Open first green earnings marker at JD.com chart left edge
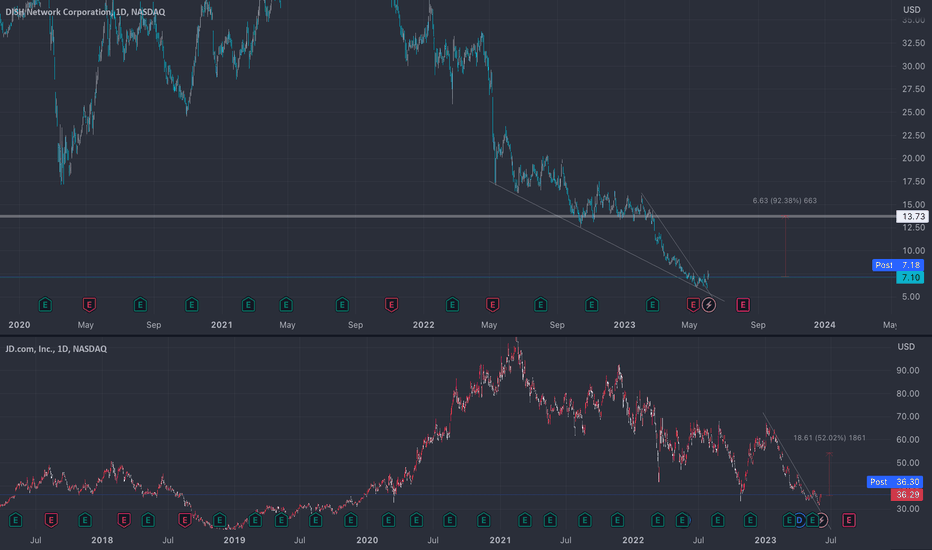Screen dimensions: 932x550 tap(15, 520)
